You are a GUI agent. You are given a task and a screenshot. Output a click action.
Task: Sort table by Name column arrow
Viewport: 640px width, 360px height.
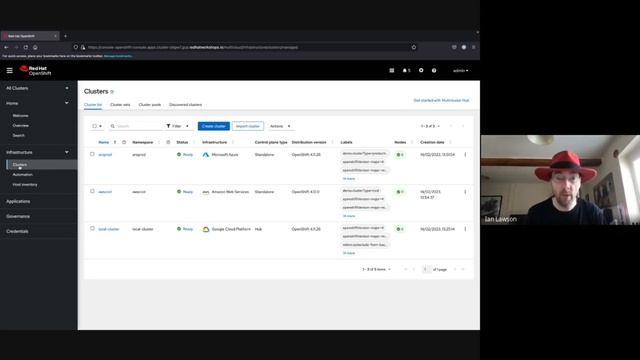(115, 142)
